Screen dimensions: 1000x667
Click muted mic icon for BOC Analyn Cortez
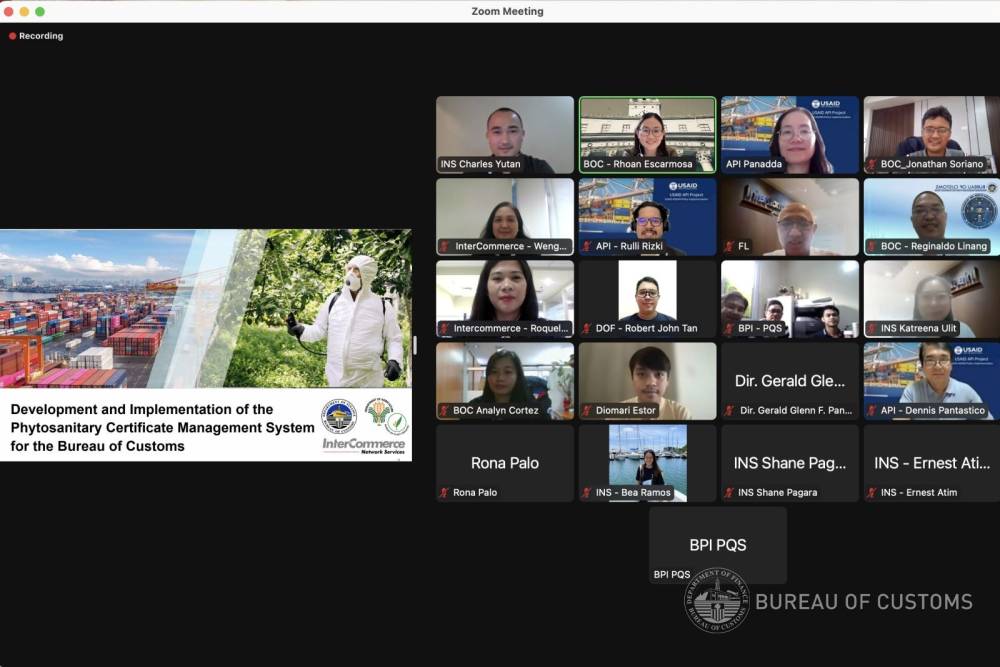pos(444,410)
